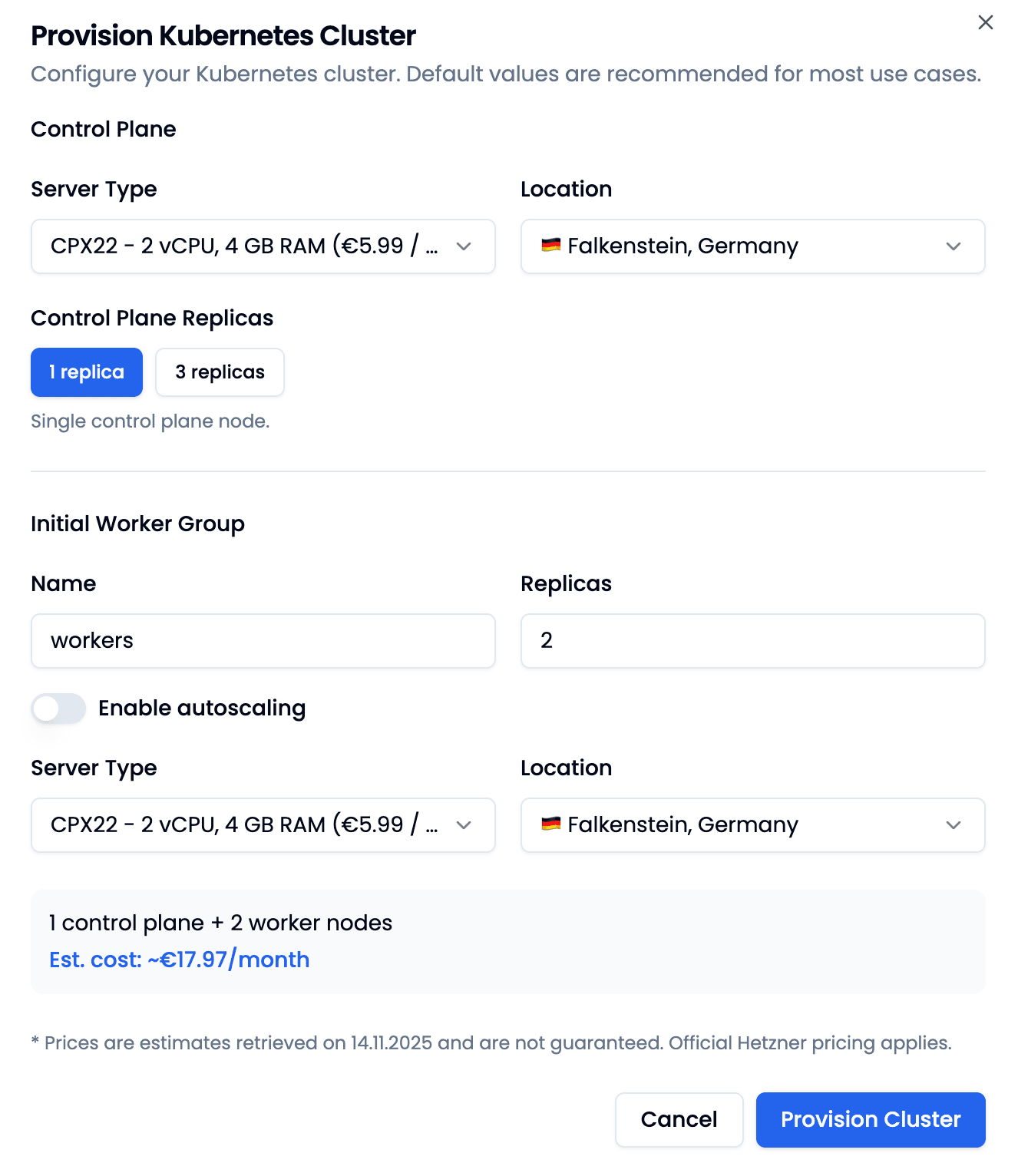Open the worker group Server Type dropdown
Viewport: 1018px width, 1176px height.
[263, 825]
